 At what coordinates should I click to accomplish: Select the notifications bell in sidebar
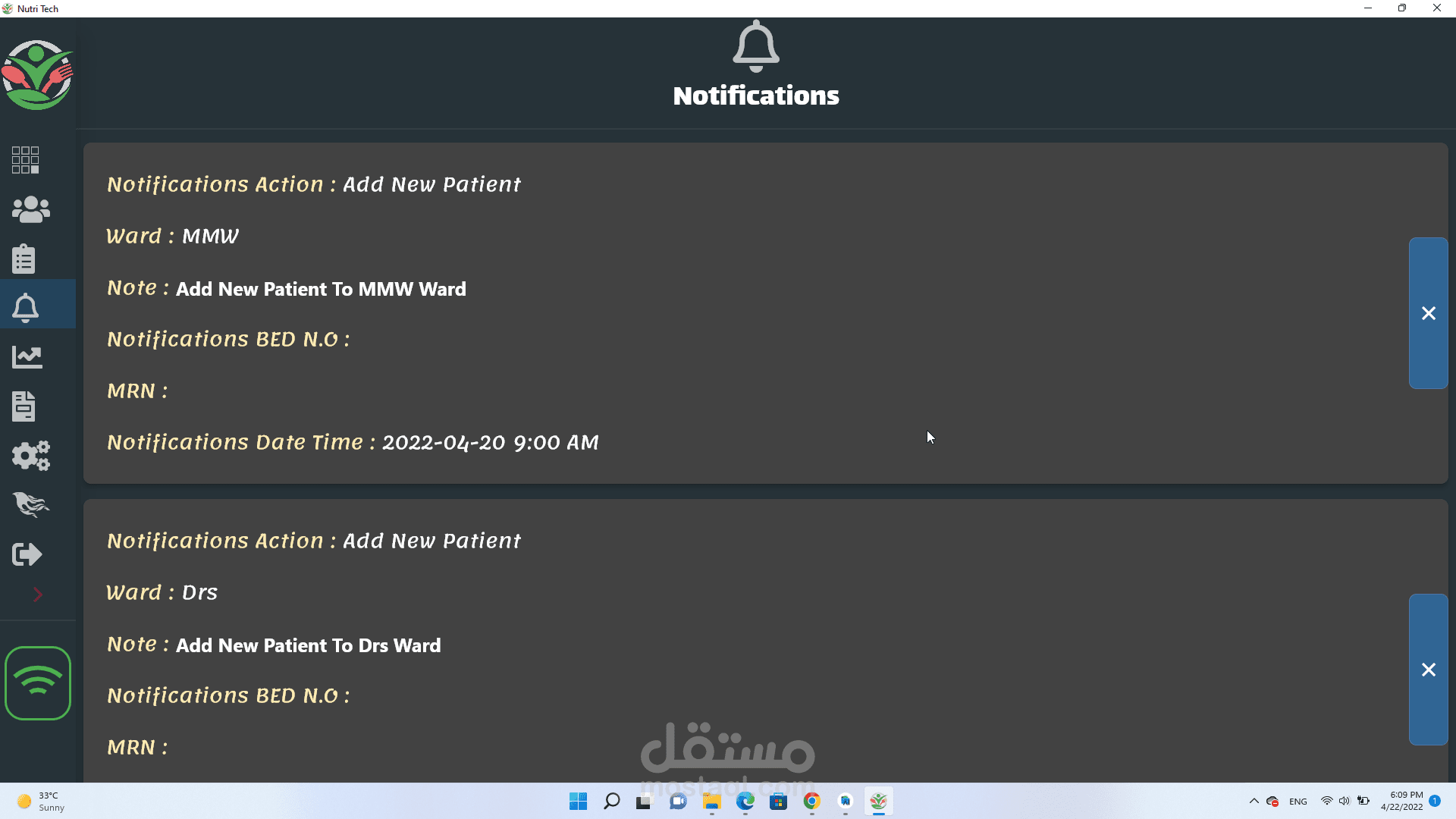point(26,308)
